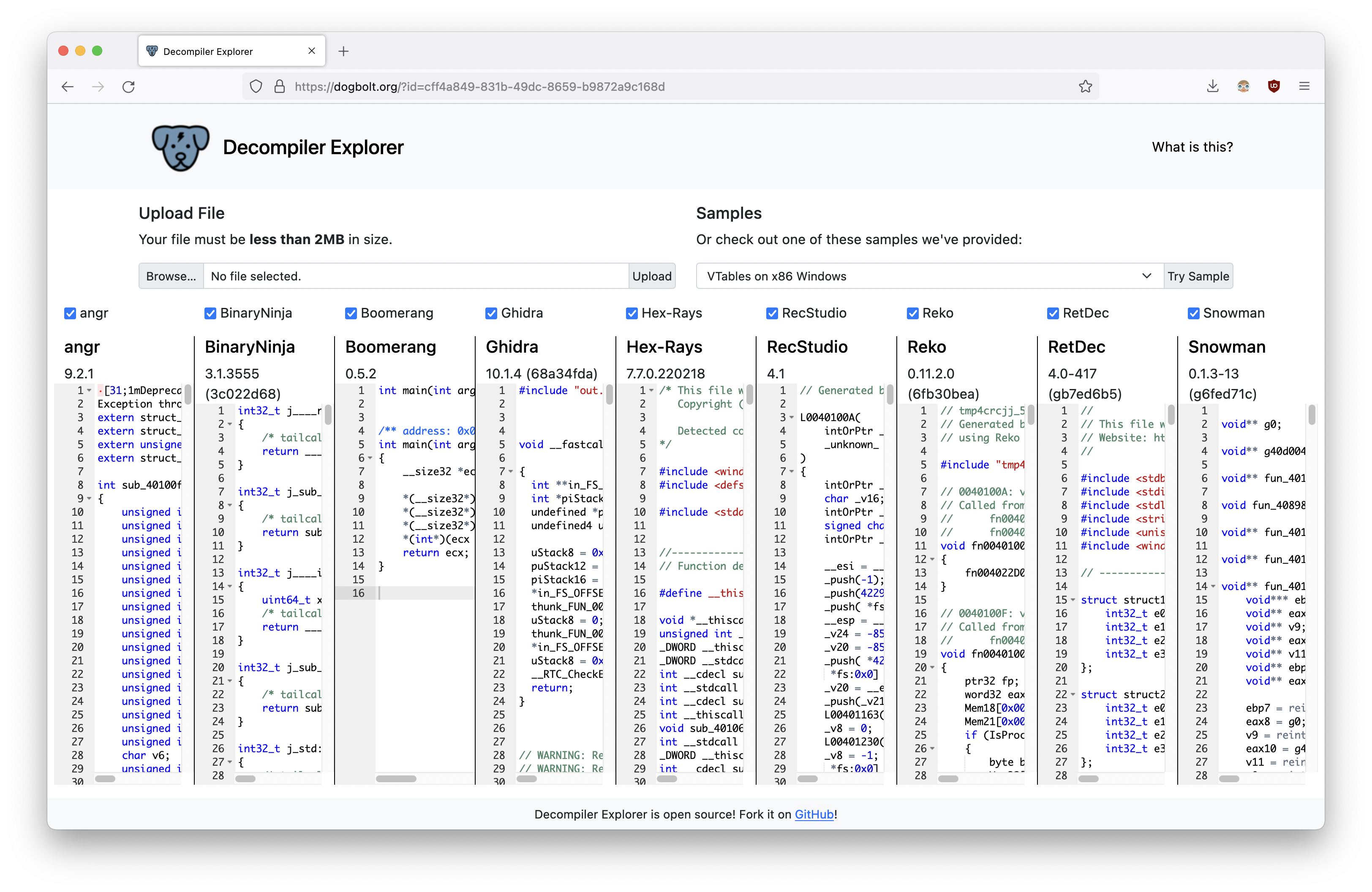The image size is (1372, 892).
Task: Click the Hex-Rays vertical scrollbar thumb
Action: pyautogui.click(x=749, y=395)
